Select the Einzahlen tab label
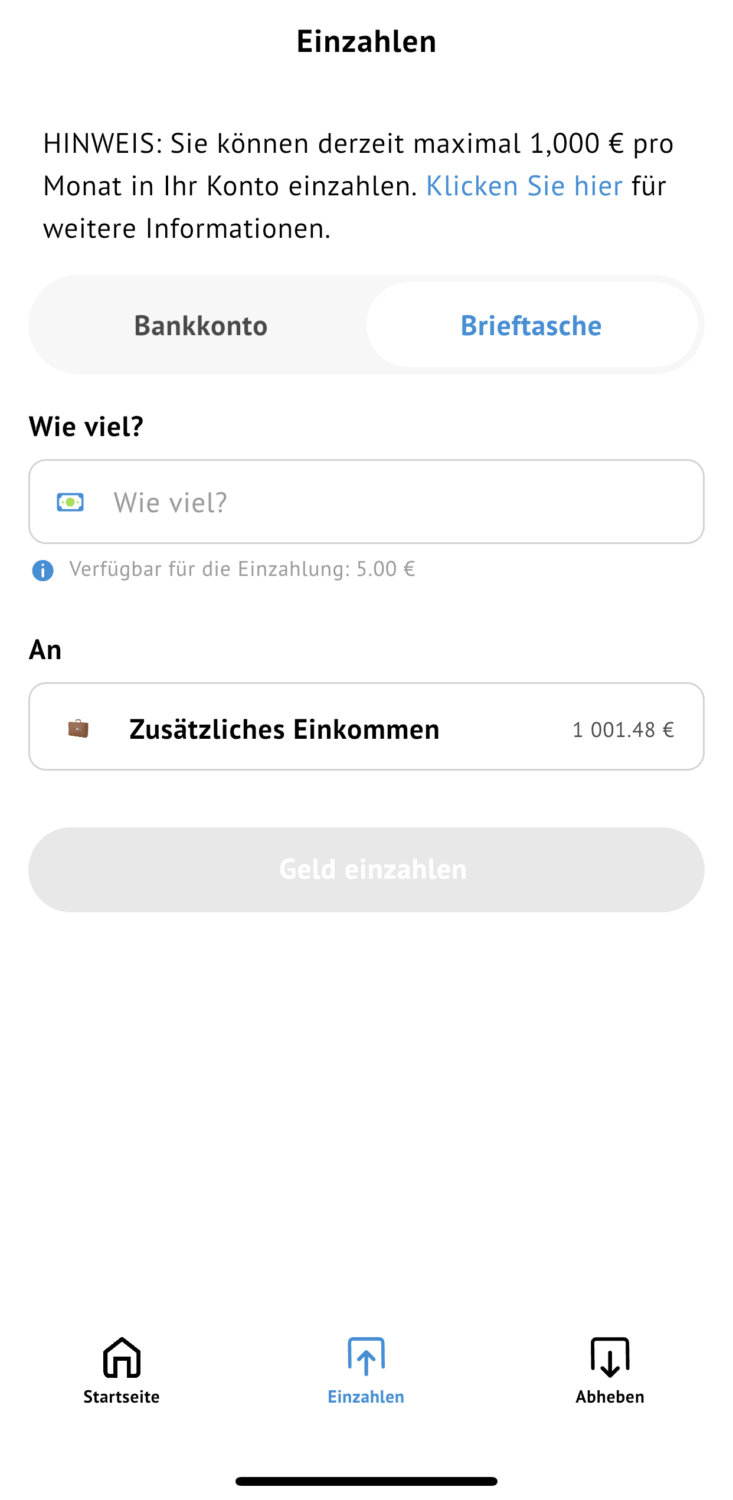 (366, 1397)
